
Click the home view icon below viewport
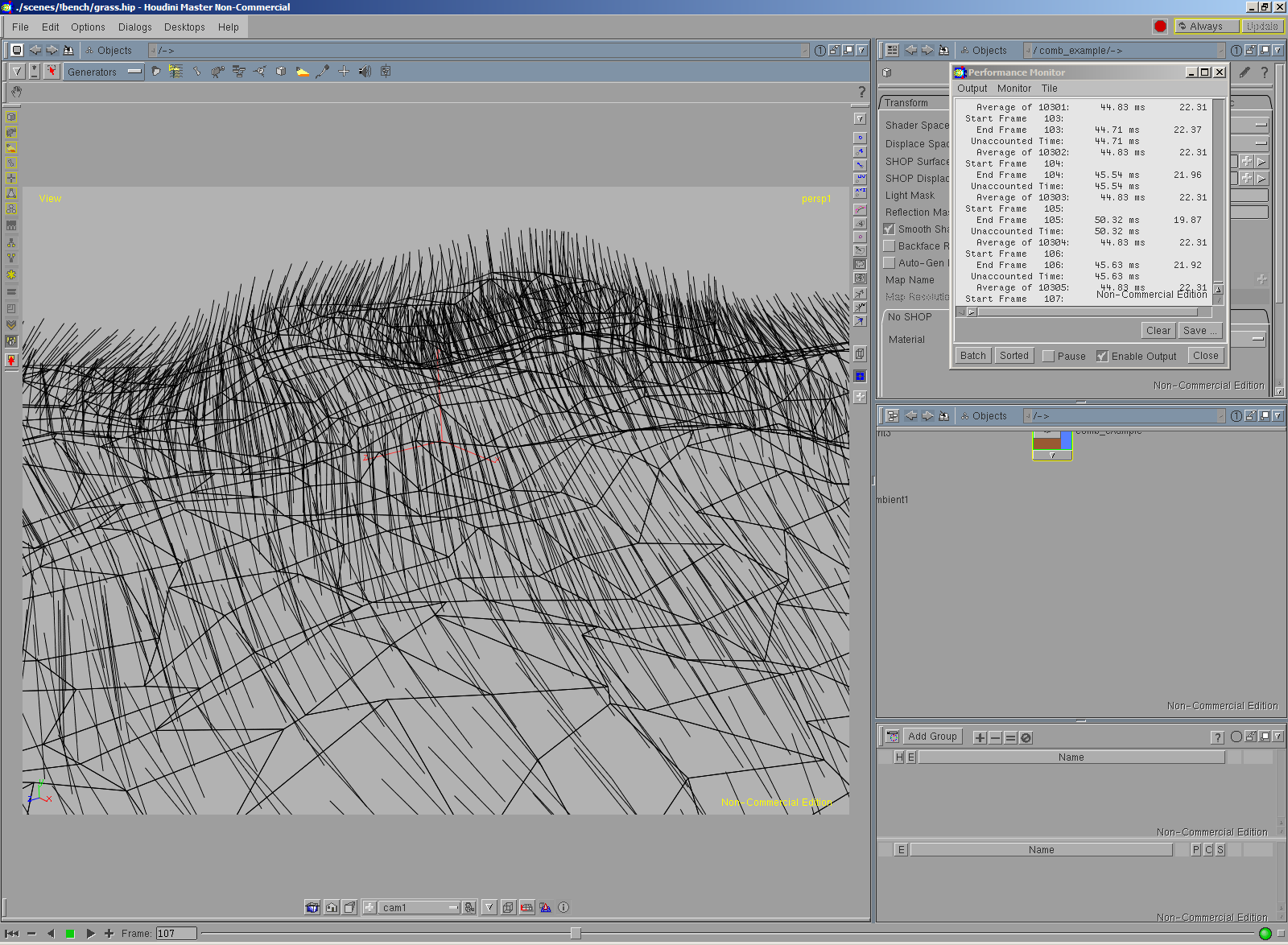point(332,908)
